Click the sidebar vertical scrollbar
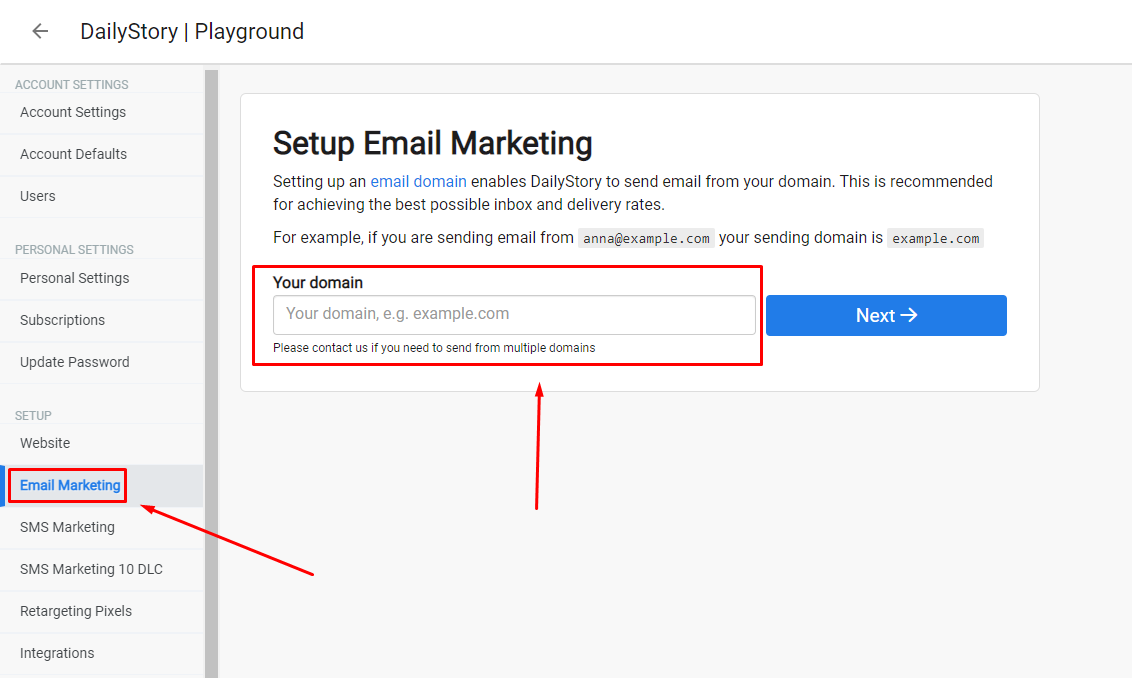1132x678 pixels. (212, 373)
